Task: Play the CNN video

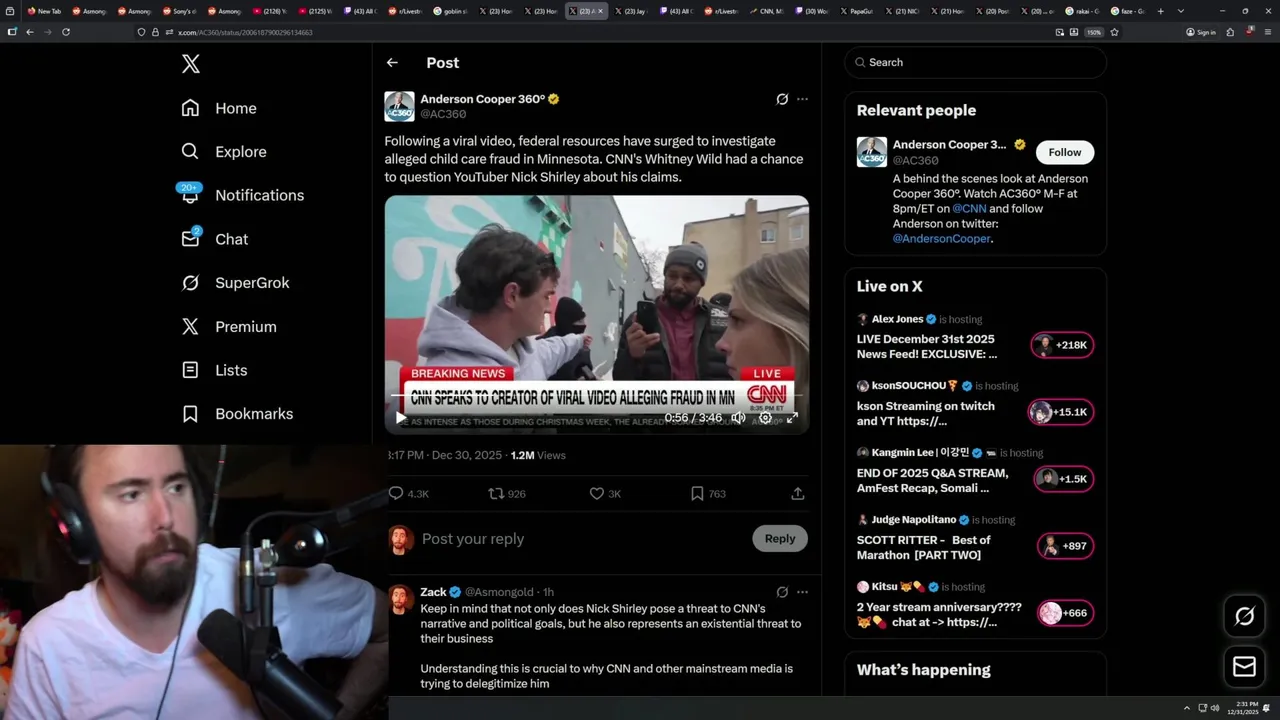Action: [x=400, y=418]
